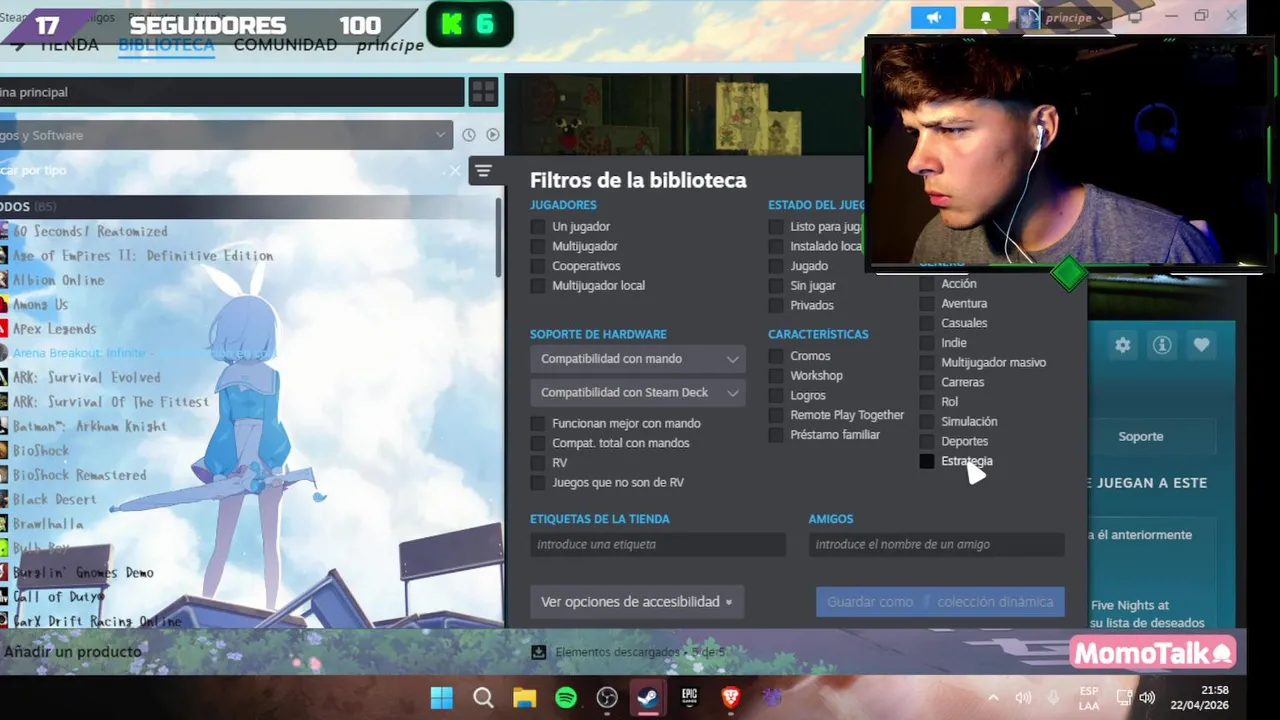Open the Steam notifications bell
The height and width of the screenshot is (720, 1280).
pos(986,18)
